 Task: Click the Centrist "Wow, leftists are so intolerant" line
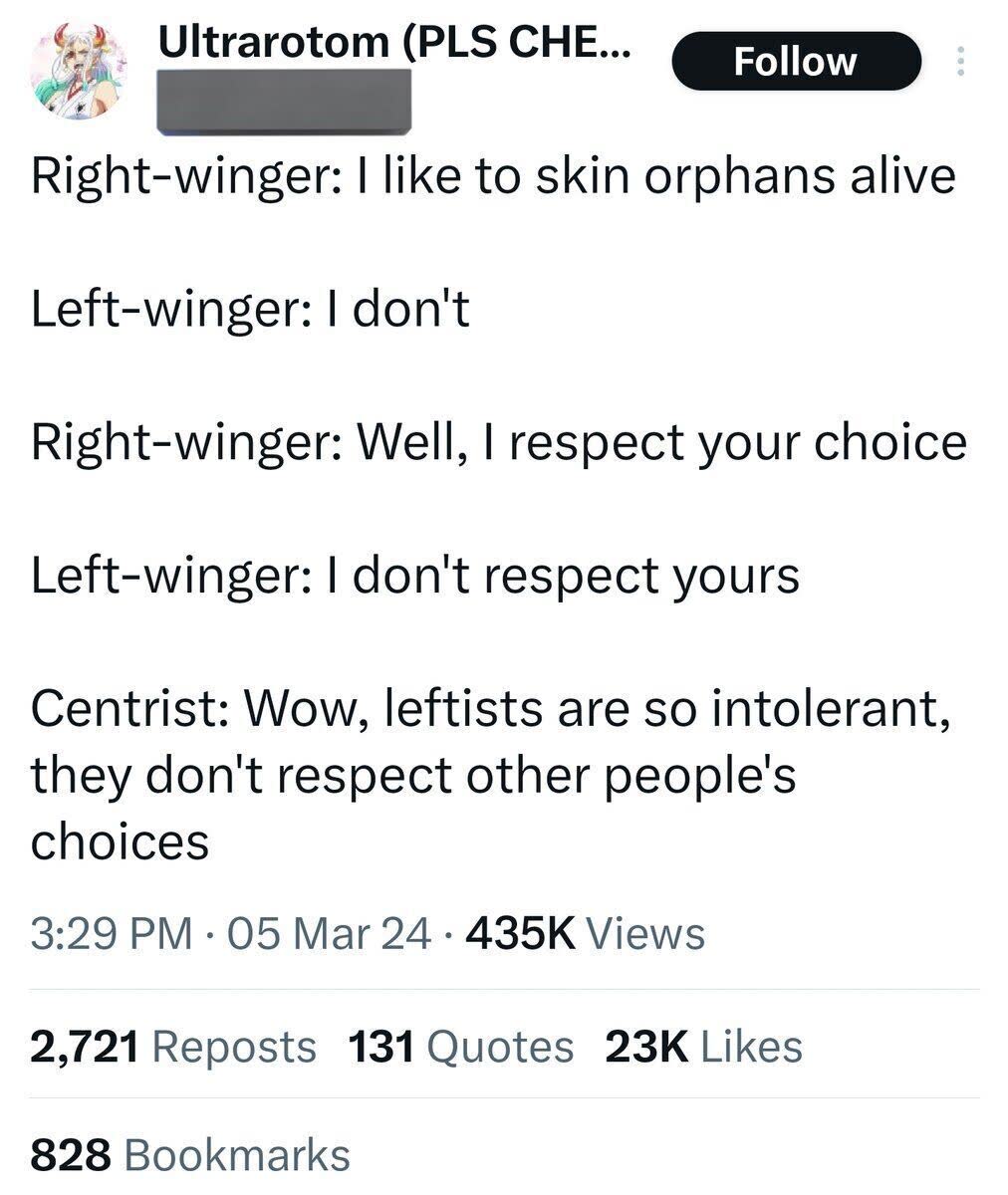pyautogui.click(x=489, y=709)
